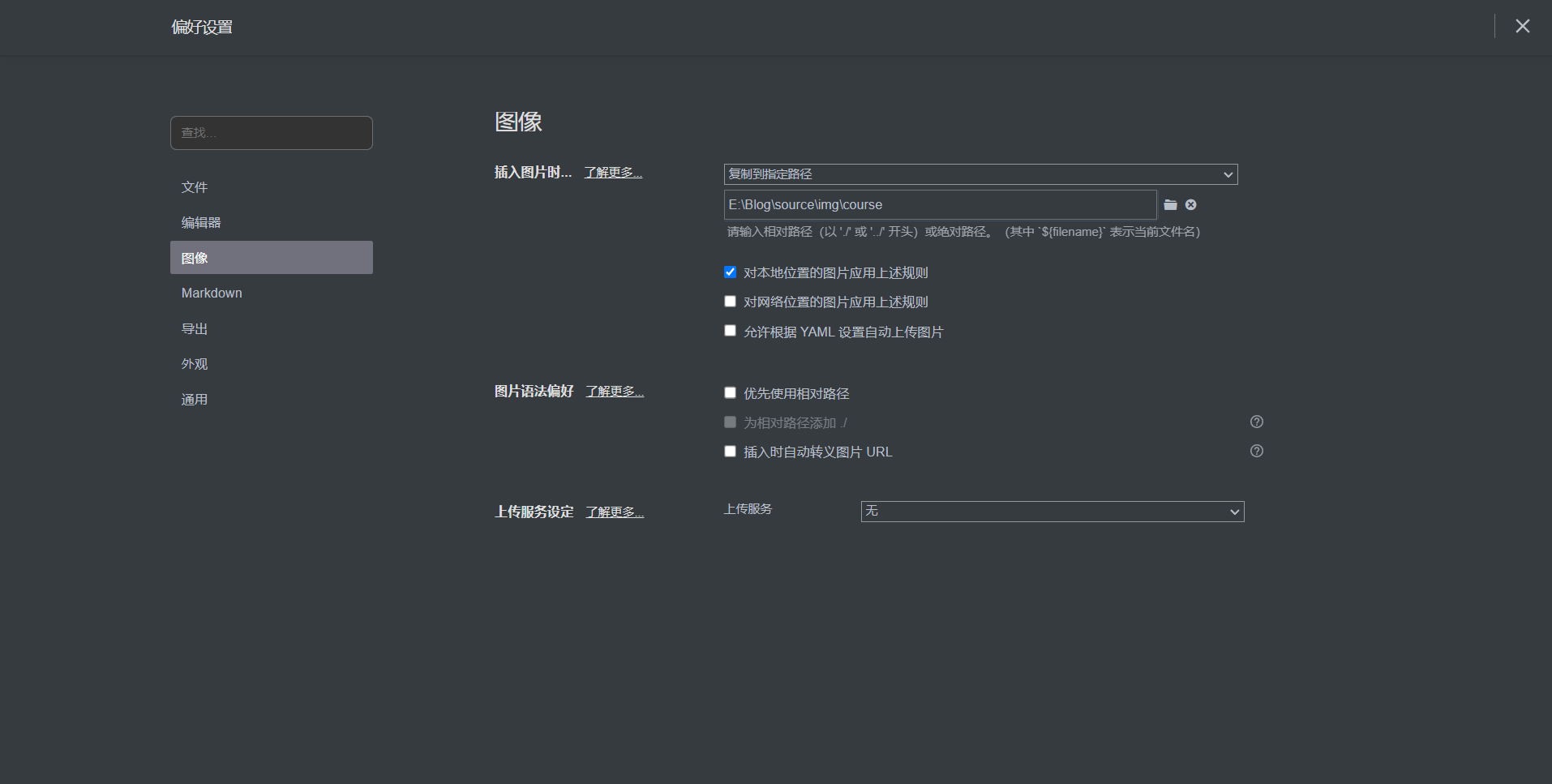Check 允许根据 YAML 设置自动上传图片

point(730,331)
